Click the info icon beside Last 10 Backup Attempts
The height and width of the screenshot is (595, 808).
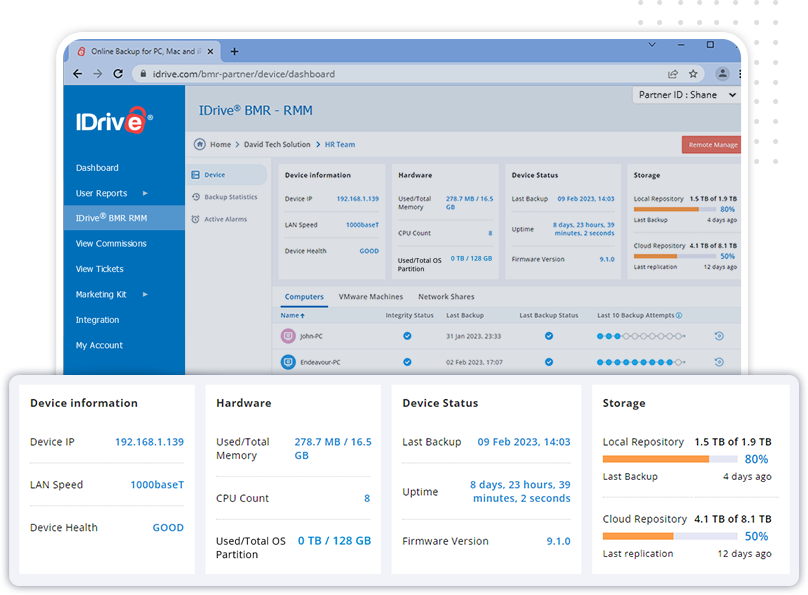click(679, 316)
